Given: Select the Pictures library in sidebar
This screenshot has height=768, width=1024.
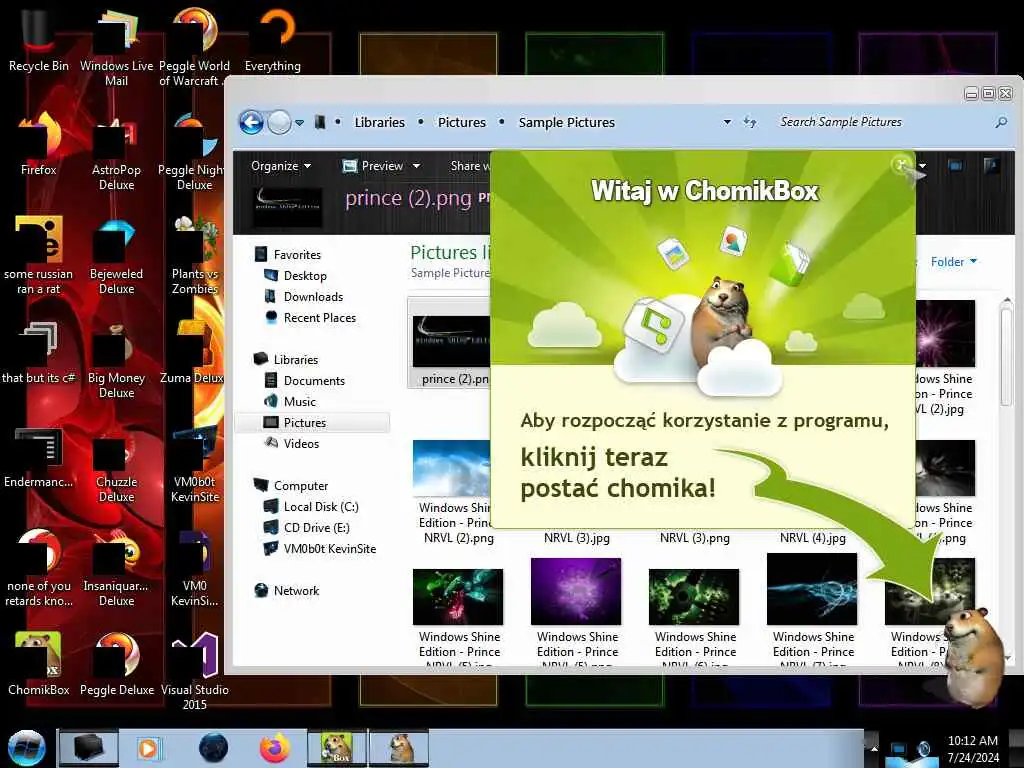Looking at the screenshot, I should tap(312, 423).
